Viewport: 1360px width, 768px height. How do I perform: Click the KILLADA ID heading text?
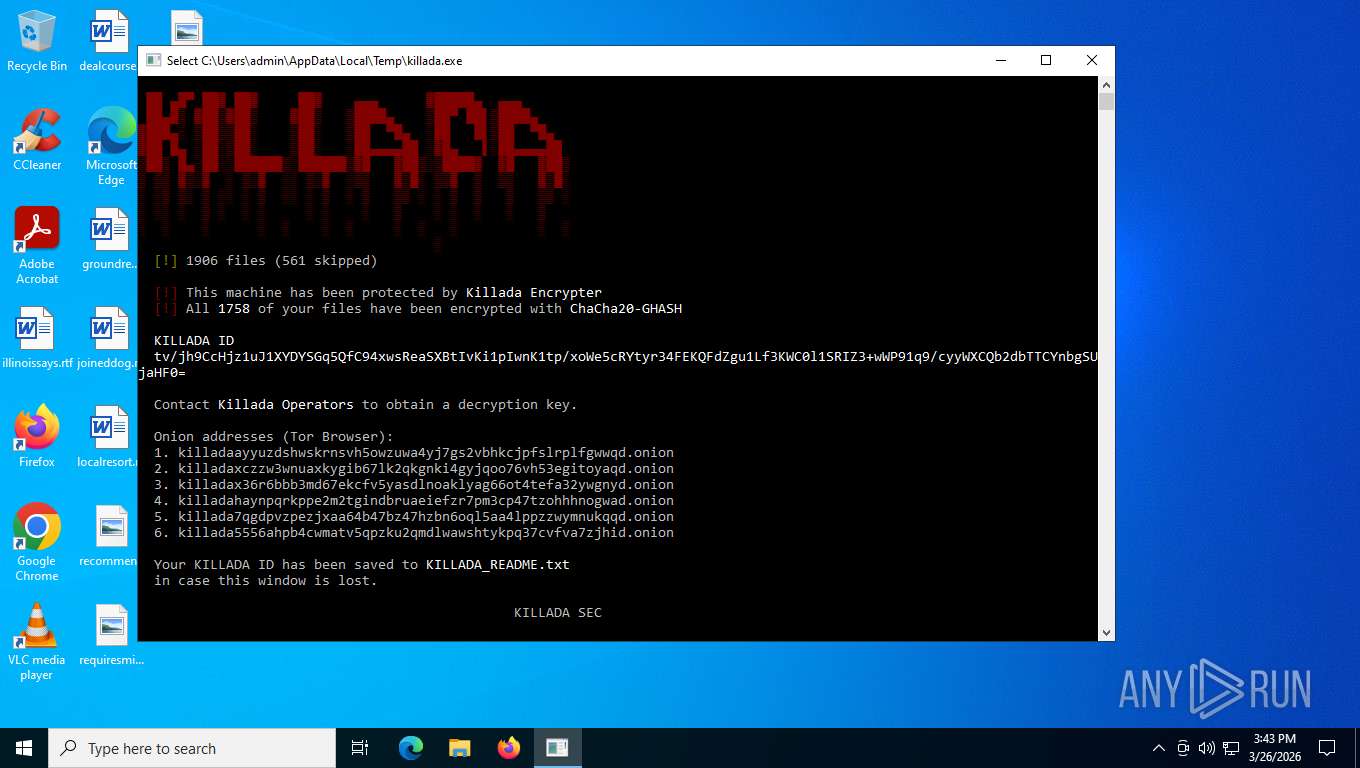194,341
